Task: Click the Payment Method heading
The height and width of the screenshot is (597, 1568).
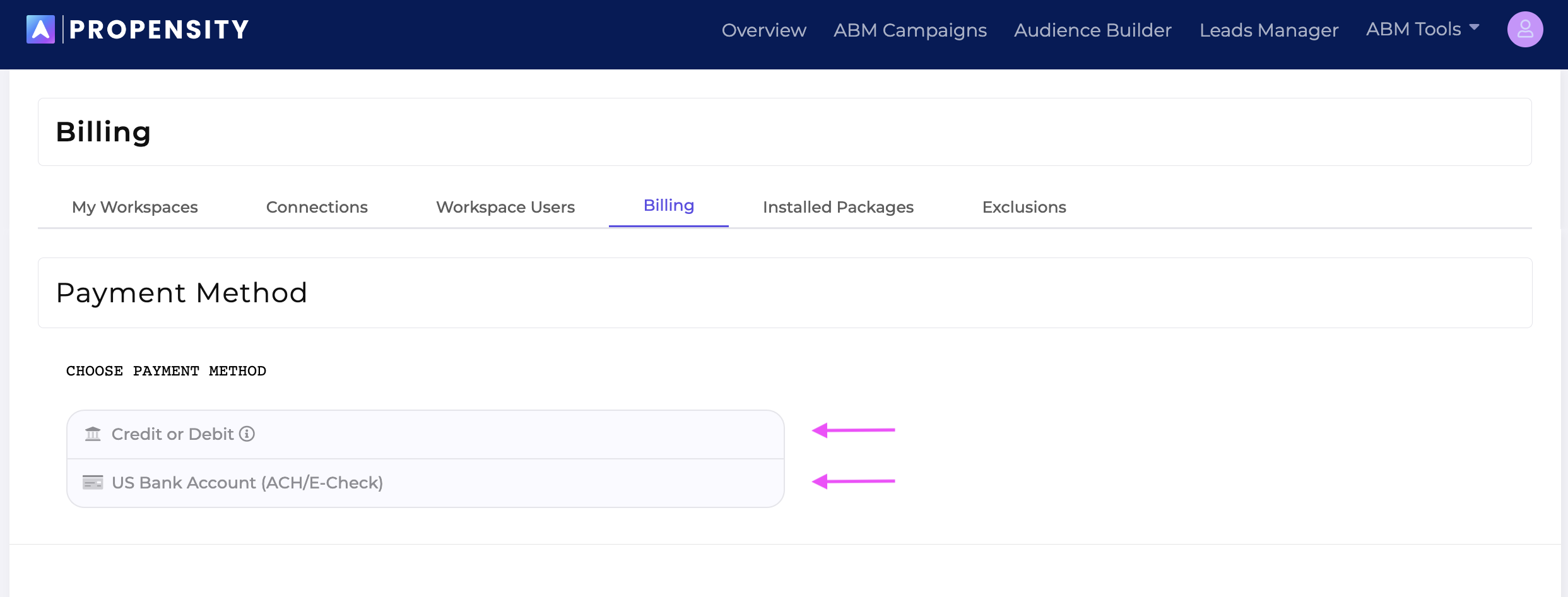Action: pos(182,293)
